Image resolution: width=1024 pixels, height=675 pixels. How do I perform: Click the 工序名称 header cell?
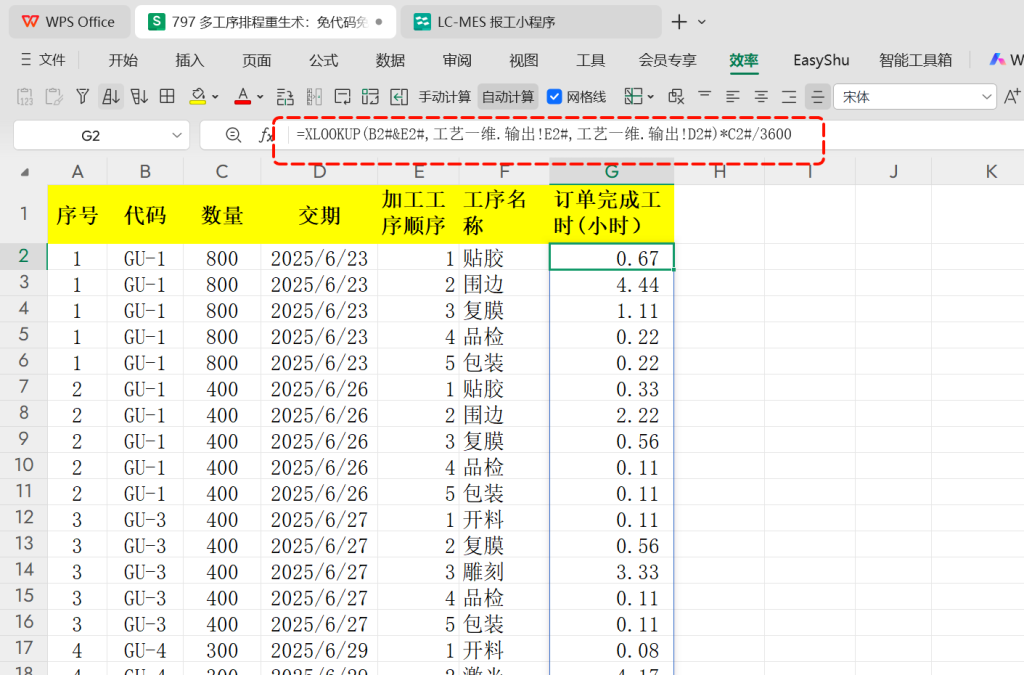click(x=504, y=213)
